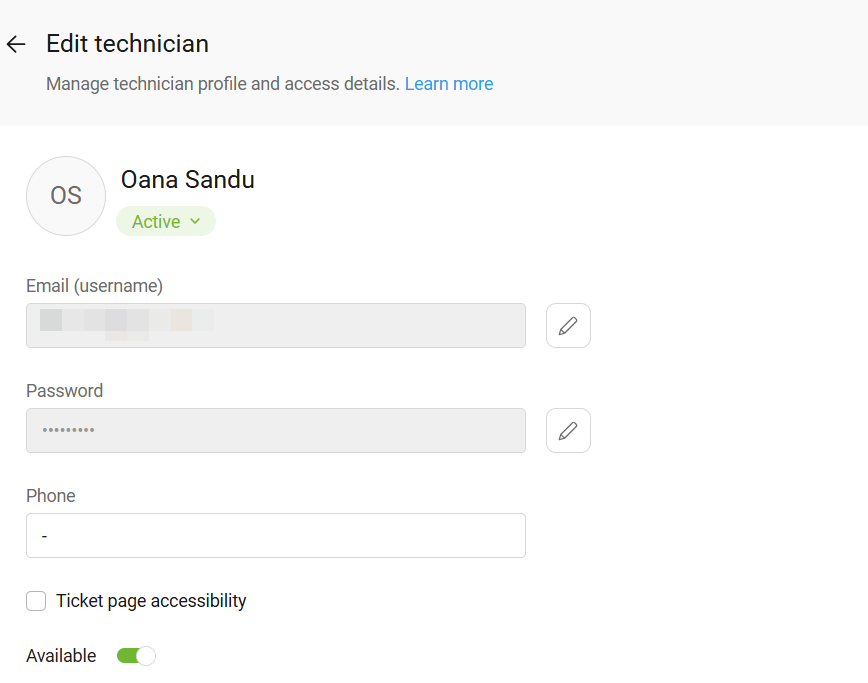Click the Ticket page accessibility label text
The image size is (868, 683).
(x=151, y=601)
